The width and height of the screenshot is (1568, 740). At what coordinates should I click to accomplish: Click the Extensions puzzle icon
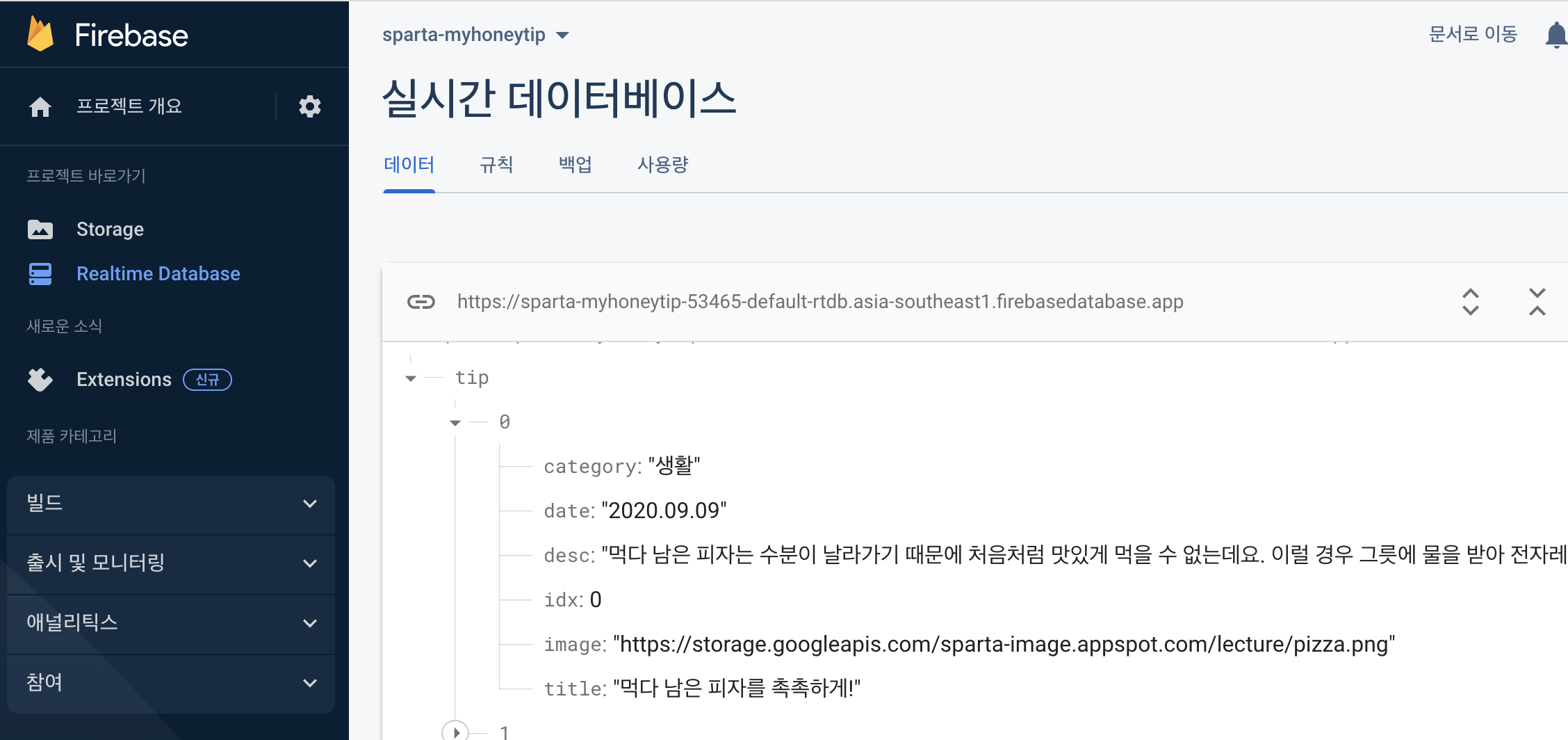point(40,379)
